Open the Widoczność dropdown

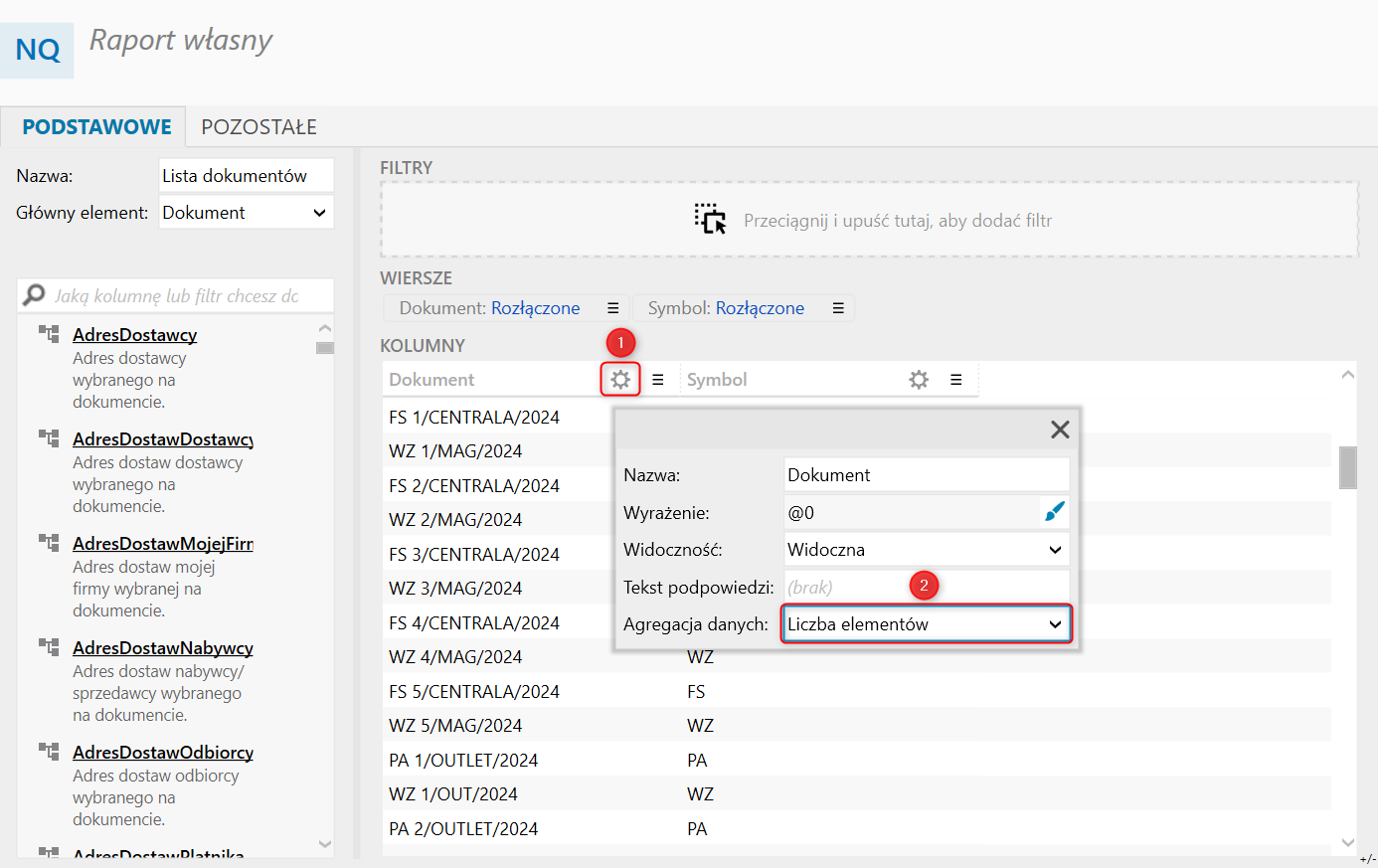coord(927,550)
